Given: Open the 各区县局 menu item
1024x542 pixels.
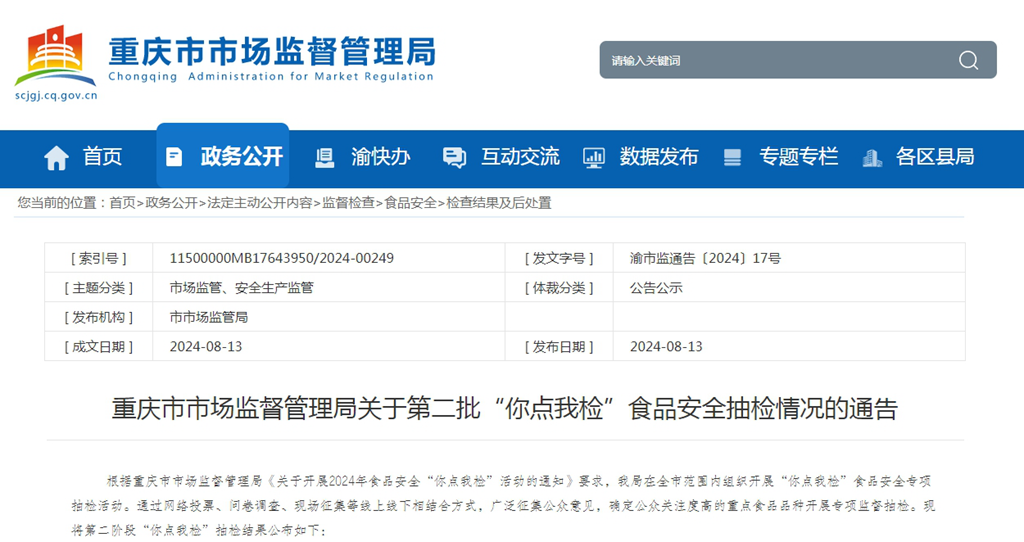Looking at the screenshot, I should tap(935, 157).
